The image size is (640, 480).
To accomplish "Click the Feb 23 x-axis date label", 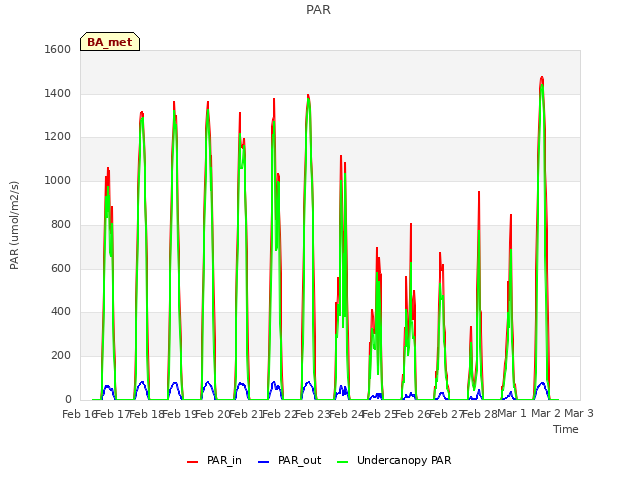I will 313,414.
